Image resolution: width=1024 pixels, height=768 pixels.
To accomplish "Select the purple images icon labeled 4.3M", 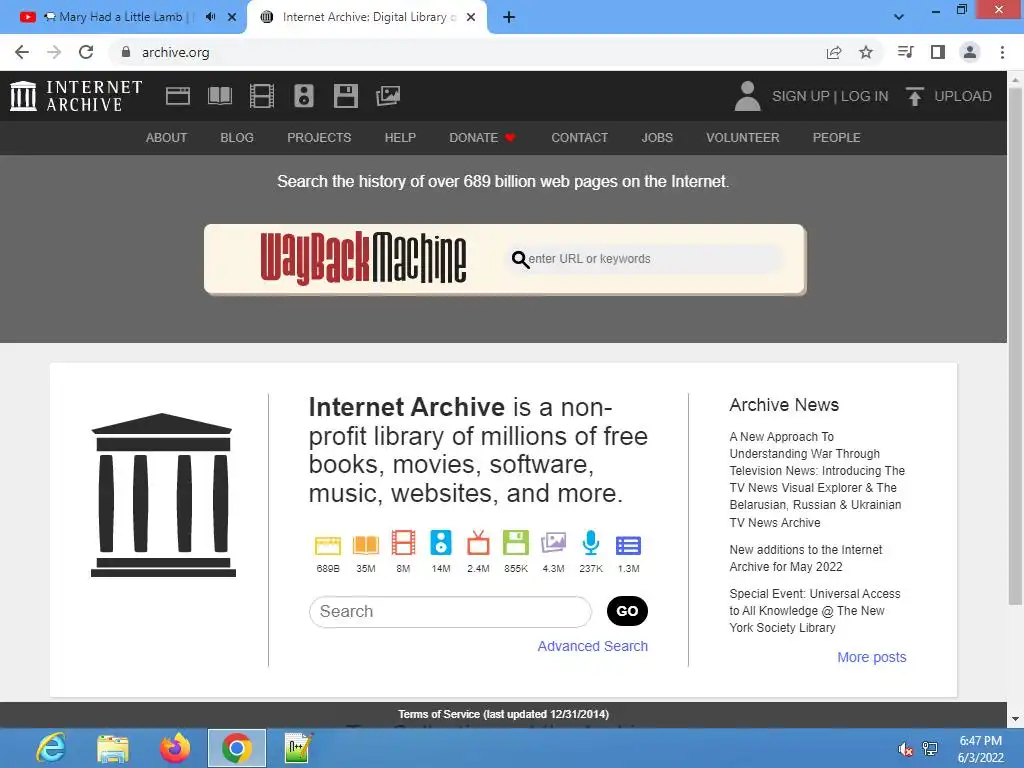I will coord(553,543).
